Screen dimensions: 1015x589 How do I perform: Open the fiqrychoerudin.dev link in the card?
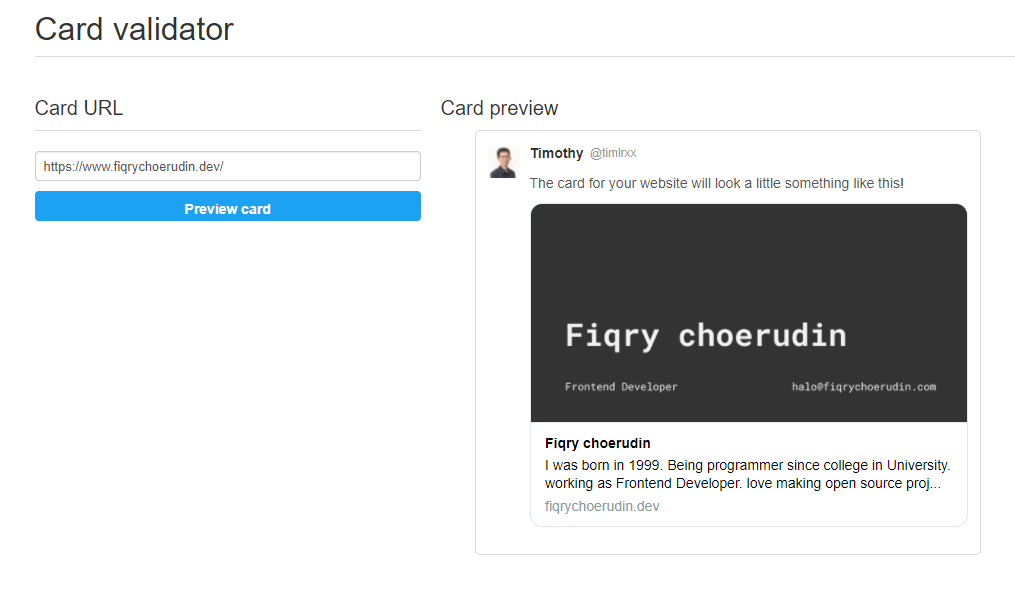point(601,506)
